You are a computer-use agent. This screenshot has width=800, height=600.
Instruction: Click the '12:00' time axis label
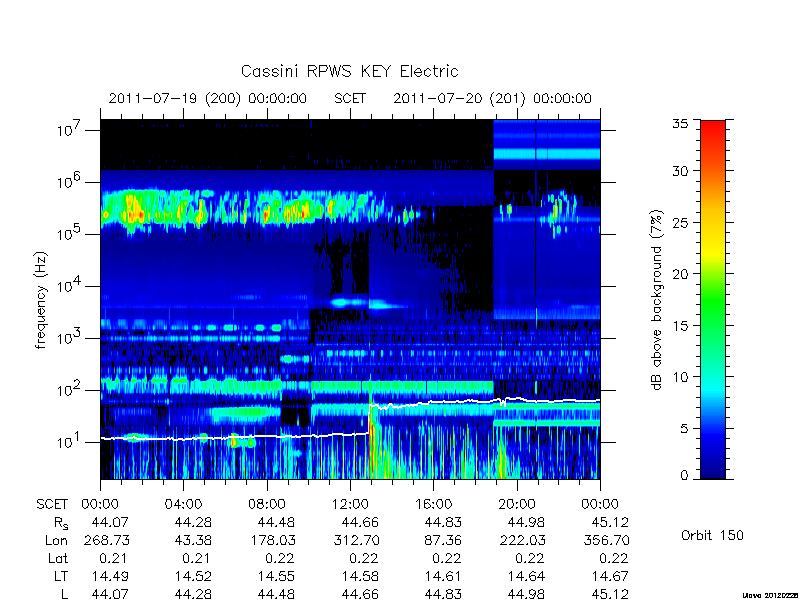[350, 504]
